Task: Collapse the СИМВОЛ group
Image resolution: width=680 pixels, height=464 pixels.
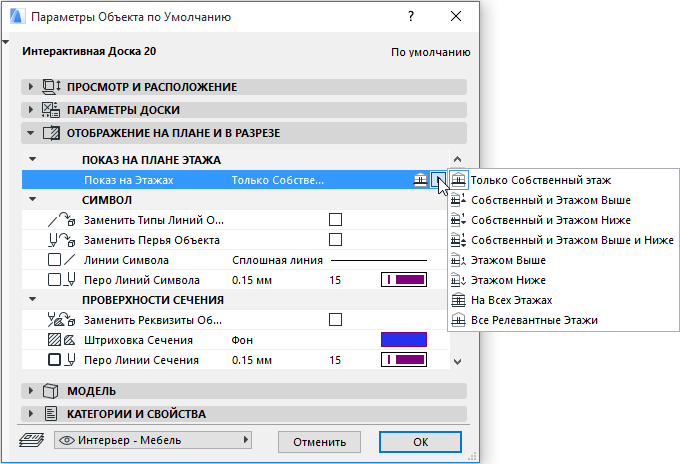Action: click(x=33, y=200)
